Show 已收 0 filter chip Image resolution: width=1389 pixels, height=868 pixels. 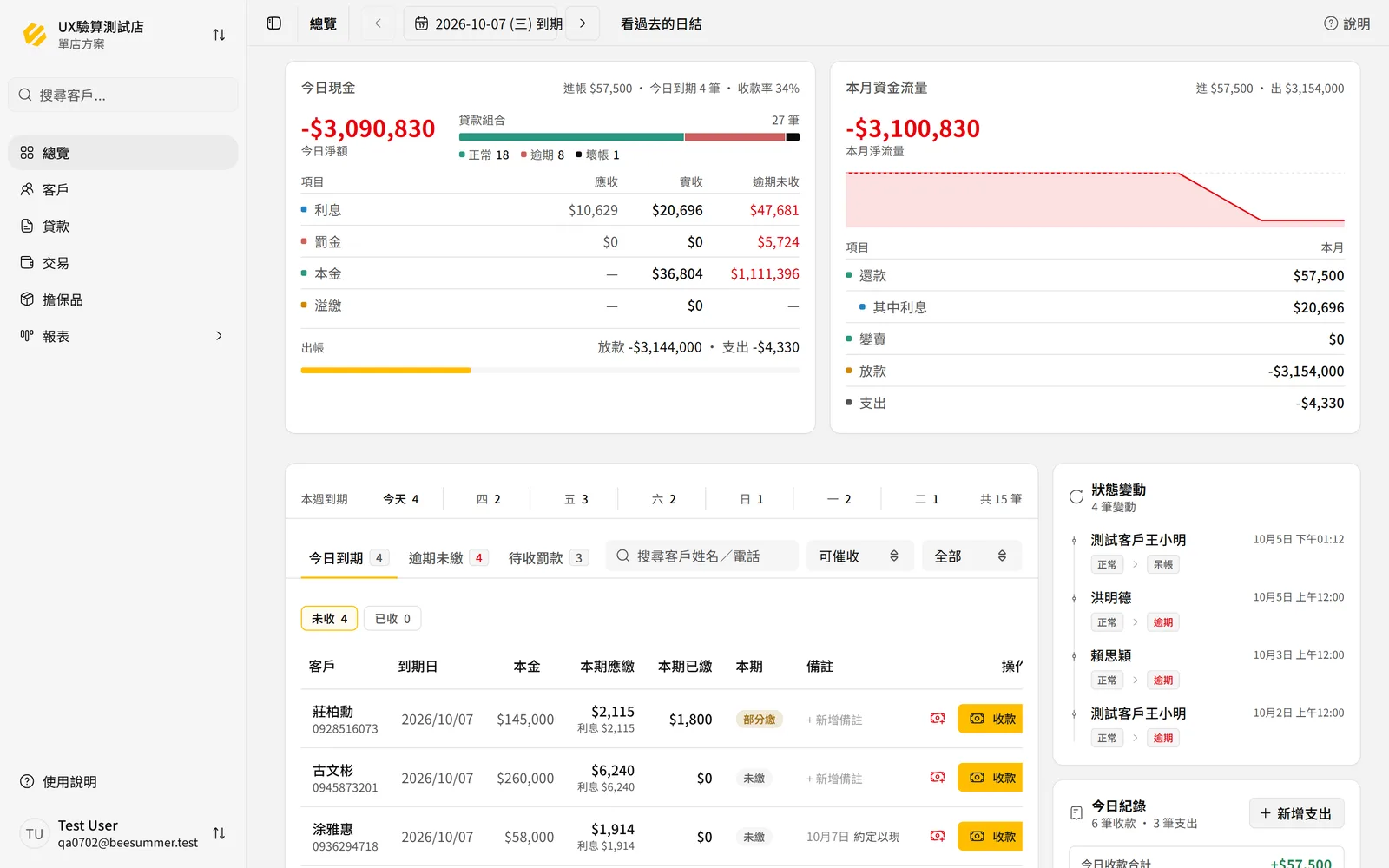tap(392, 618)
